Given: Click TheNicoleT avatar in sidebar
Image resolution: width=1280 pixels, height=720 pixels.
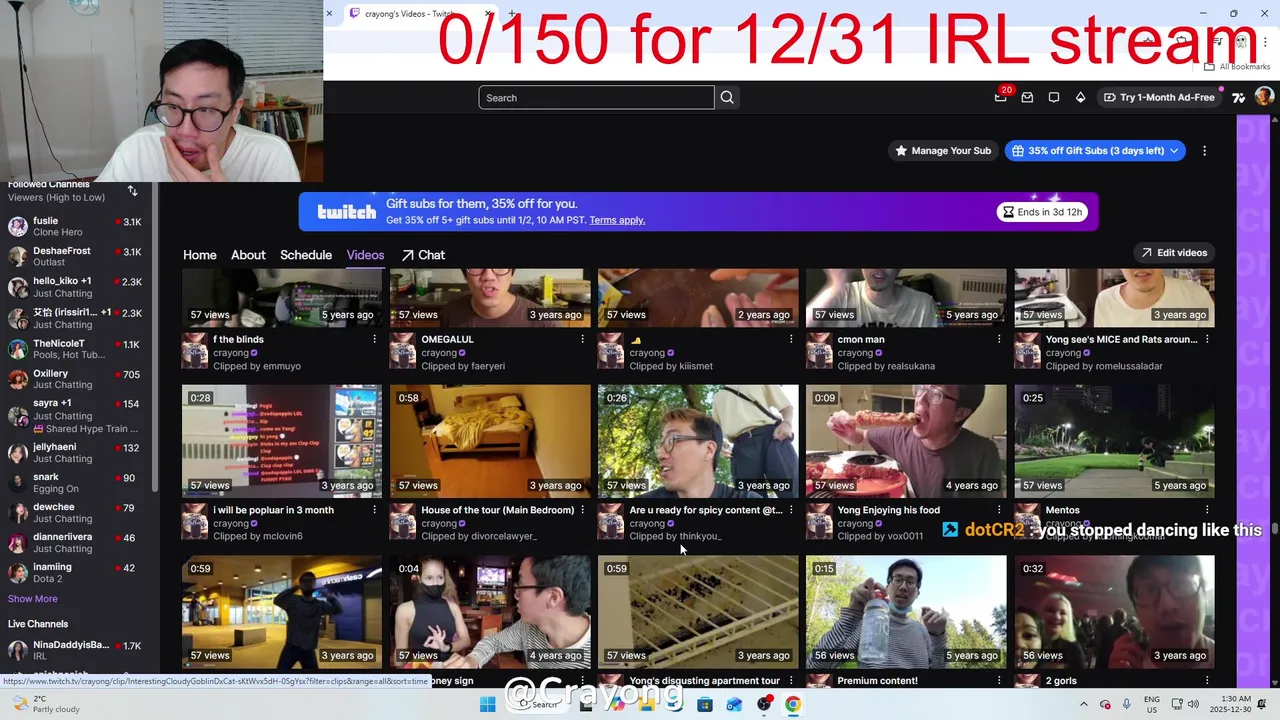Looking at the screenshot, I should pos(17,349).
